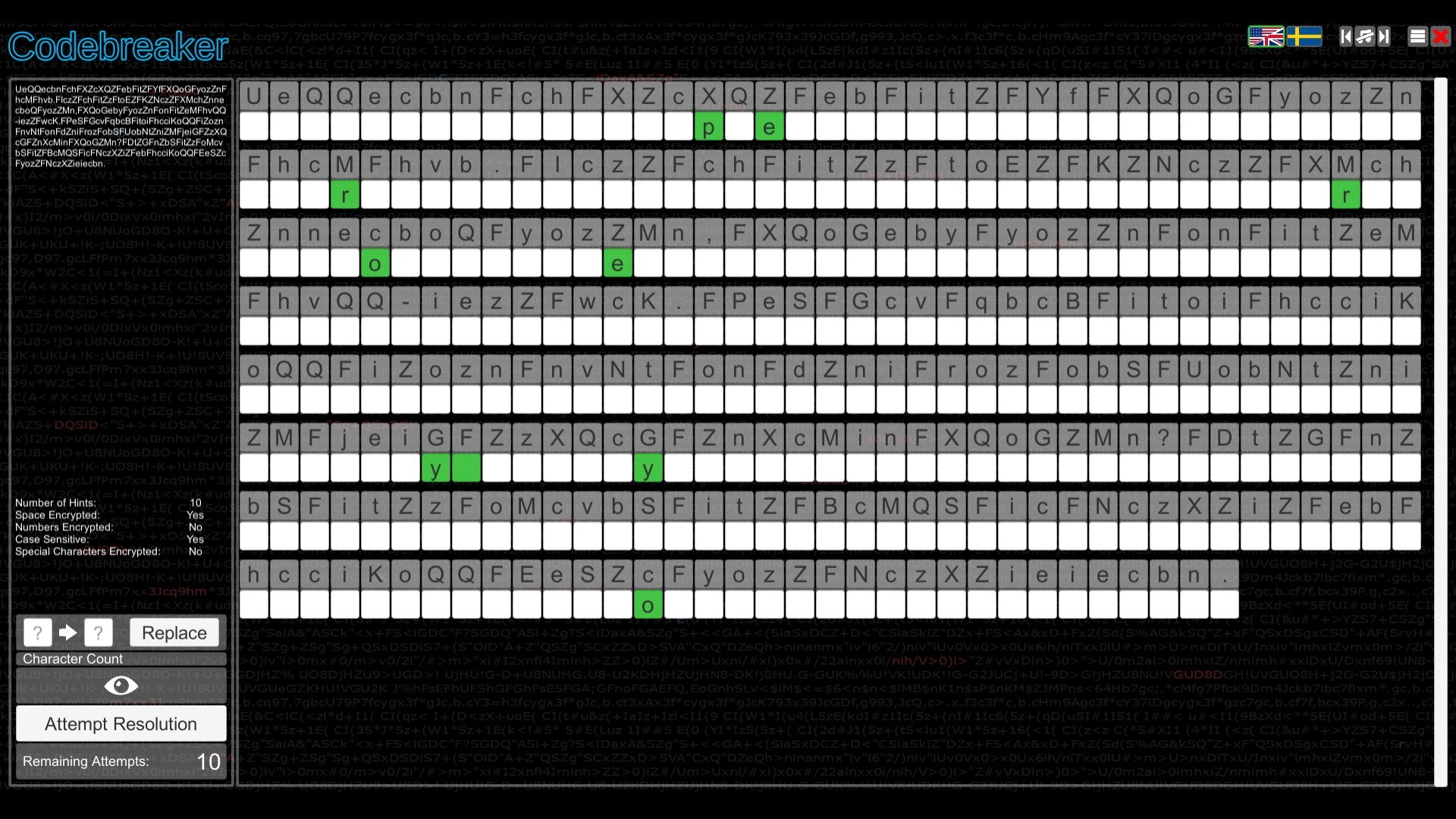Click the rewind/skip-back navigation icon
The width and height of the screenshot is (1456, 819).
pos(1345,36)
